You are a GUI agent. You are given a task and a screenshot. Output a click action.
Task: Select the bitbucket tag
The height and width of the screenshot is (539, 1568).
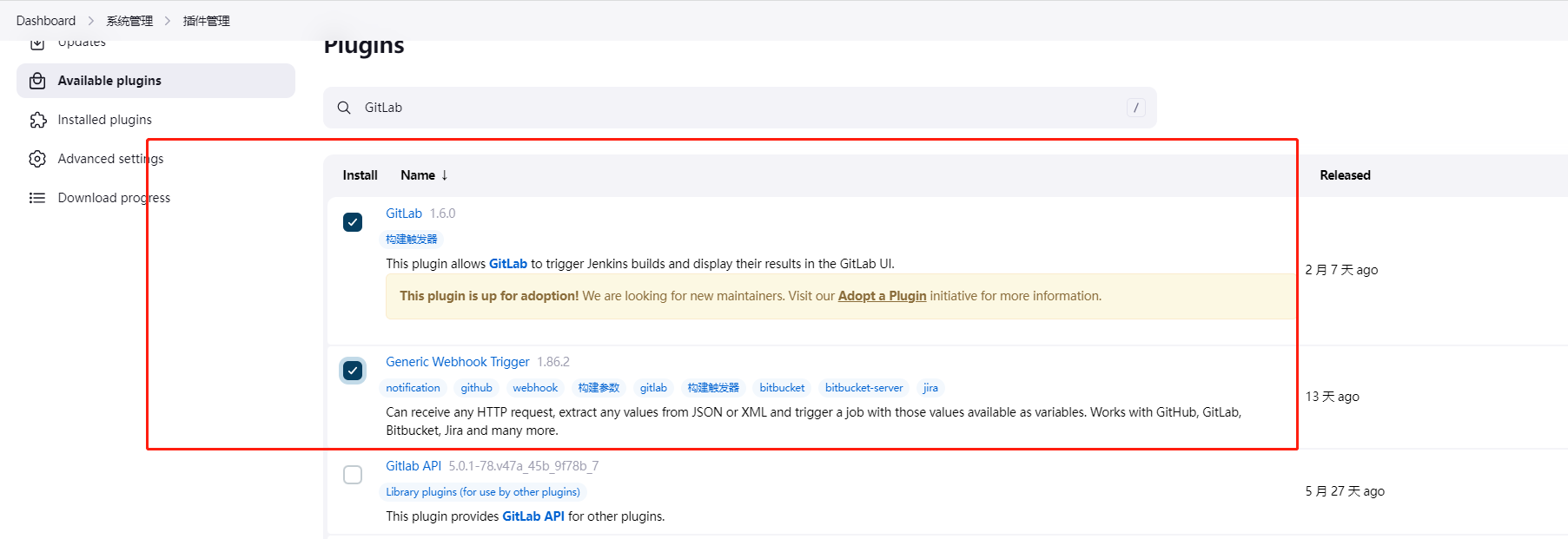tap(782, 388)
